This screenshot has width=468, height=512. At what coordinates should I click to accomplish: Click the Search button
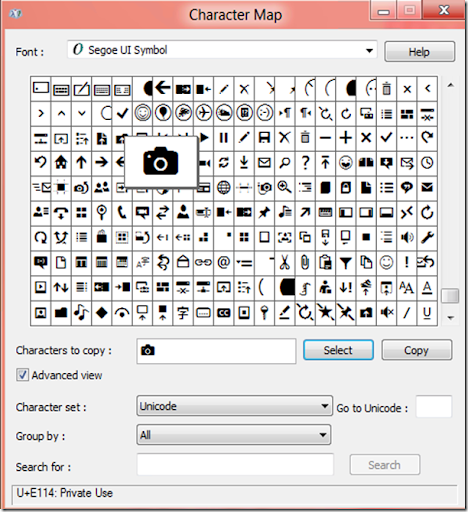coord(384,465)
